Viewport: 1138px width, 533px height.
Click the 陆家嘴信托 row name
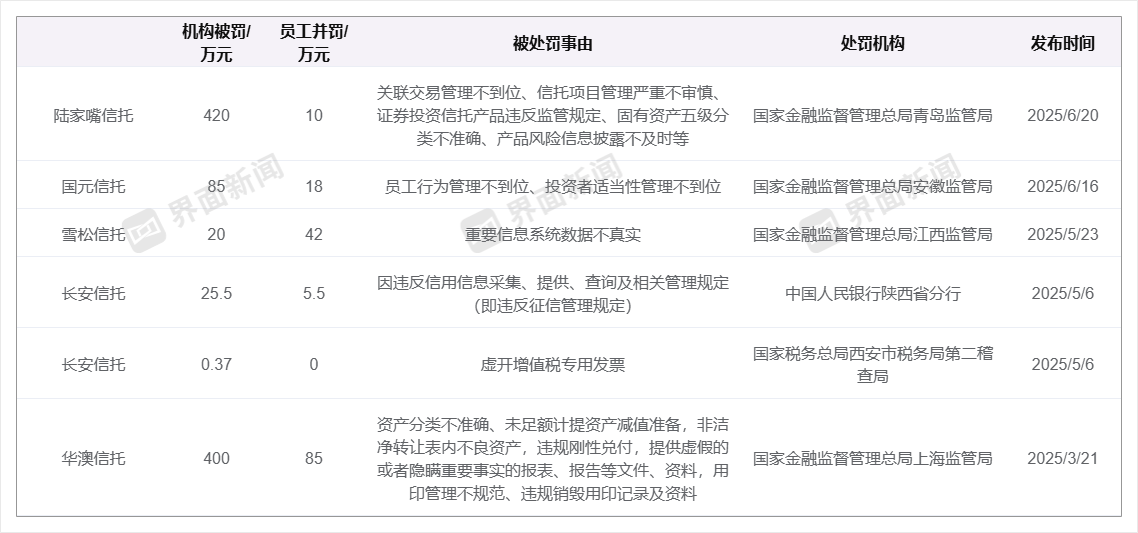(x=93, y=115)
